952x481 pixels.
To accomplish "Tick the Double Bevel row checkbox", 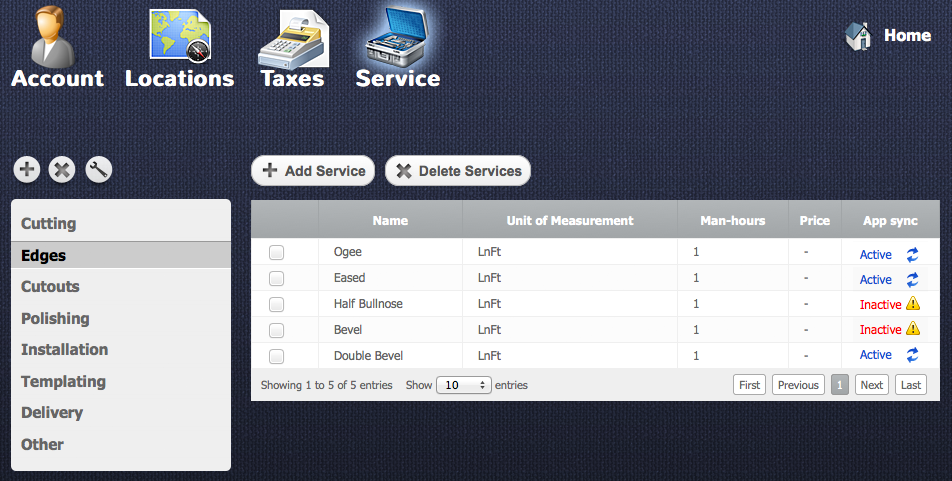I will tap(276, 356).
